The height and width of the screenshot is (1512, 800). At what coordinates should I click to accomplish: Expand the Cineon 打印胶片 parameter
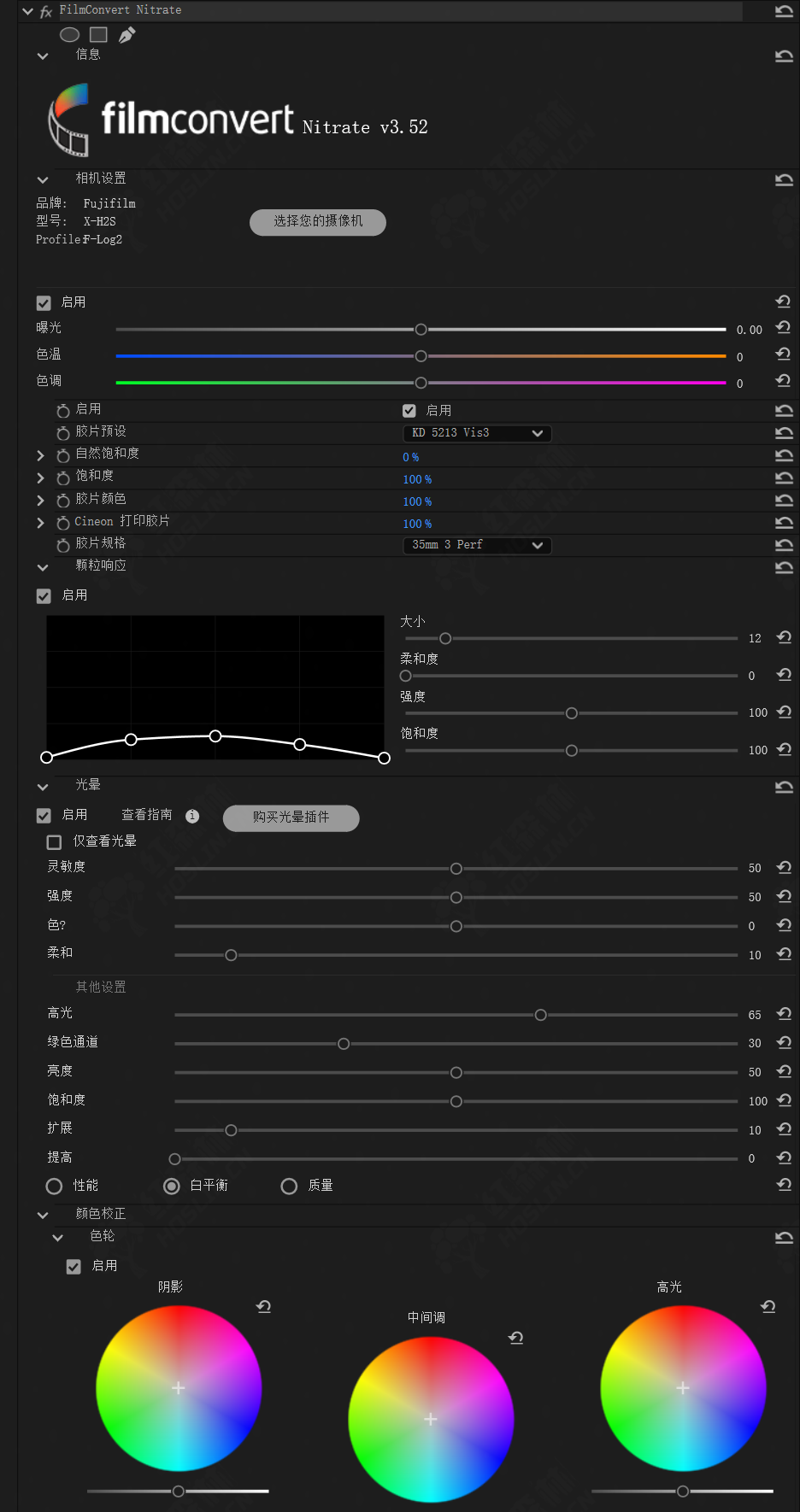point(40,522)
